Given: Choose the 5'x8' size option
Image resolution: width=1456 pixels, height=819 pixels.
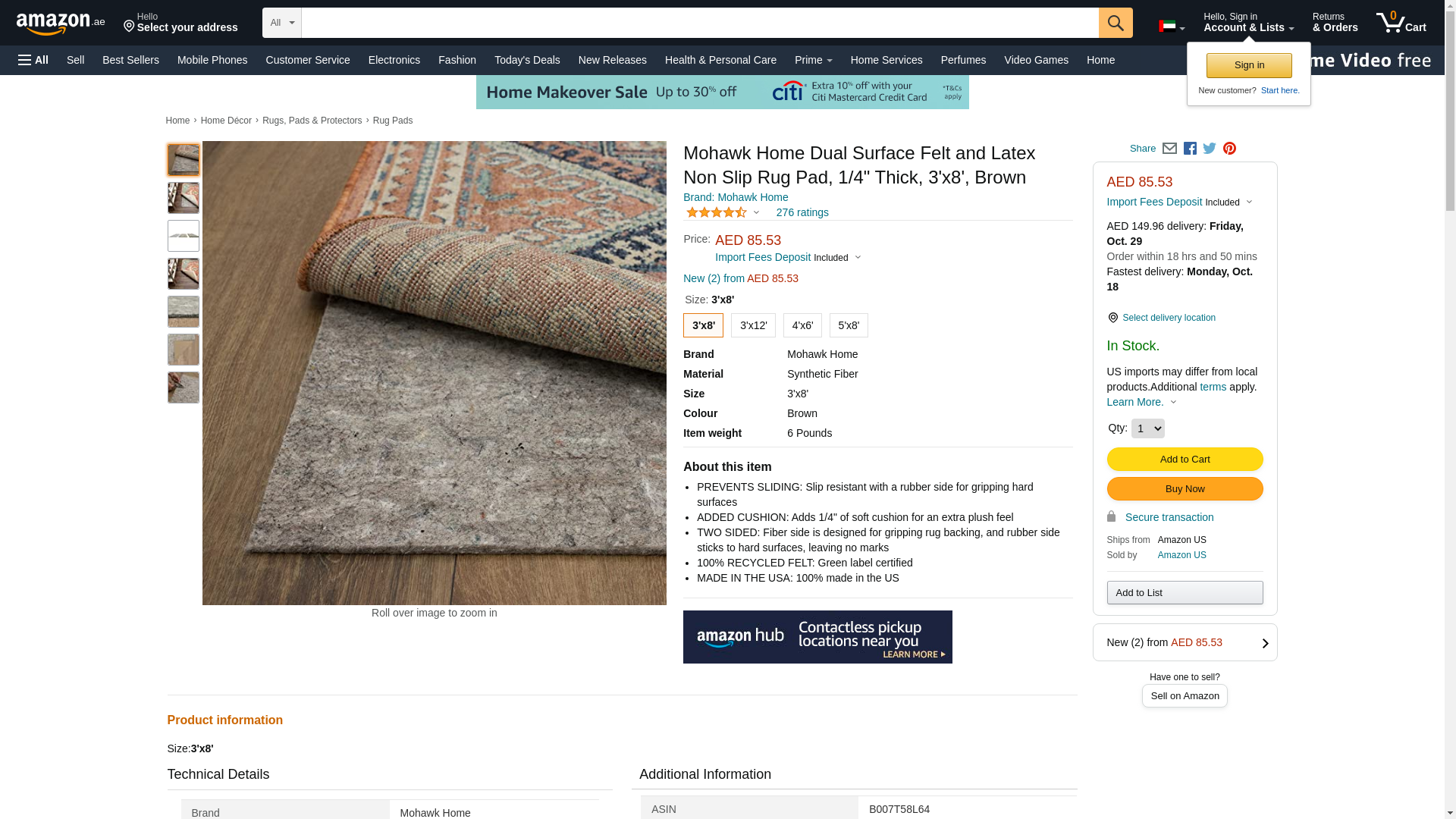Looking at the screenshot, I should [849, 325].
